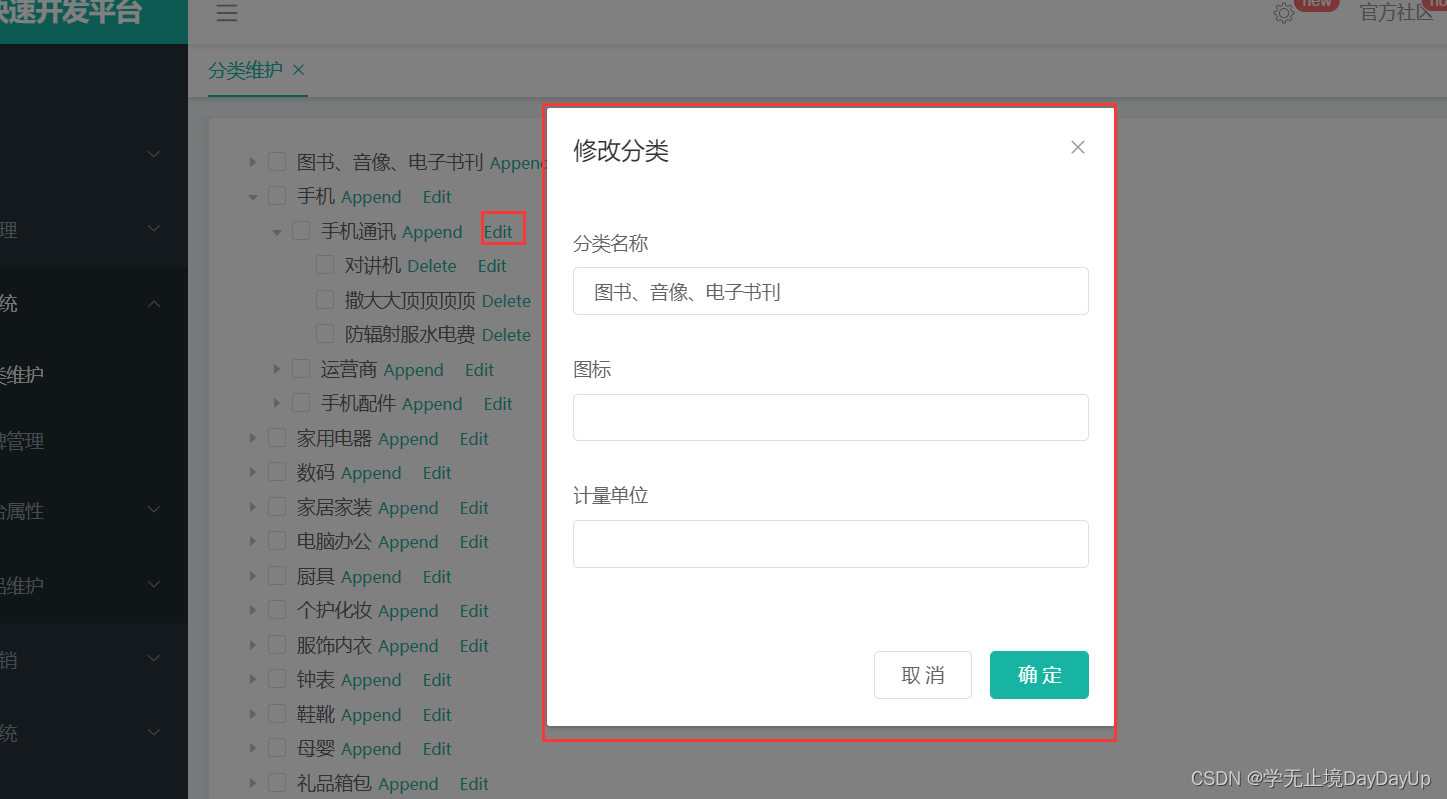This screenshot has height=799, width=1447.
Task: Select the 个护化妆 category label
Action: [334, 610]
